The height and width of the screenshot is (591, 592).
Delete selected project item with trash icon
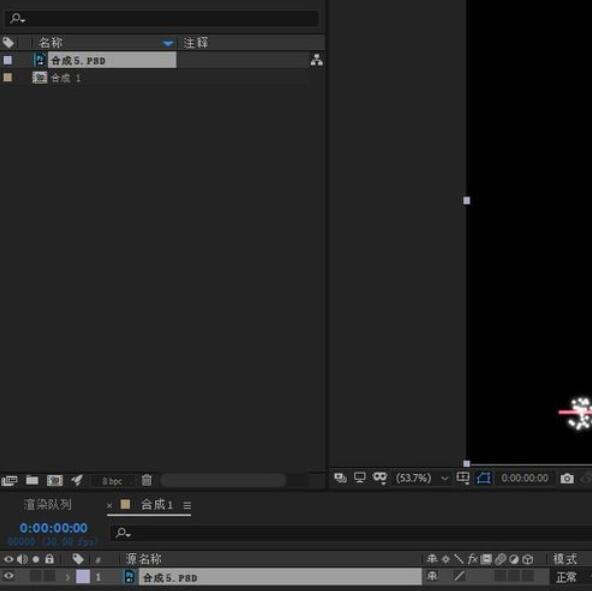point(146,480)
